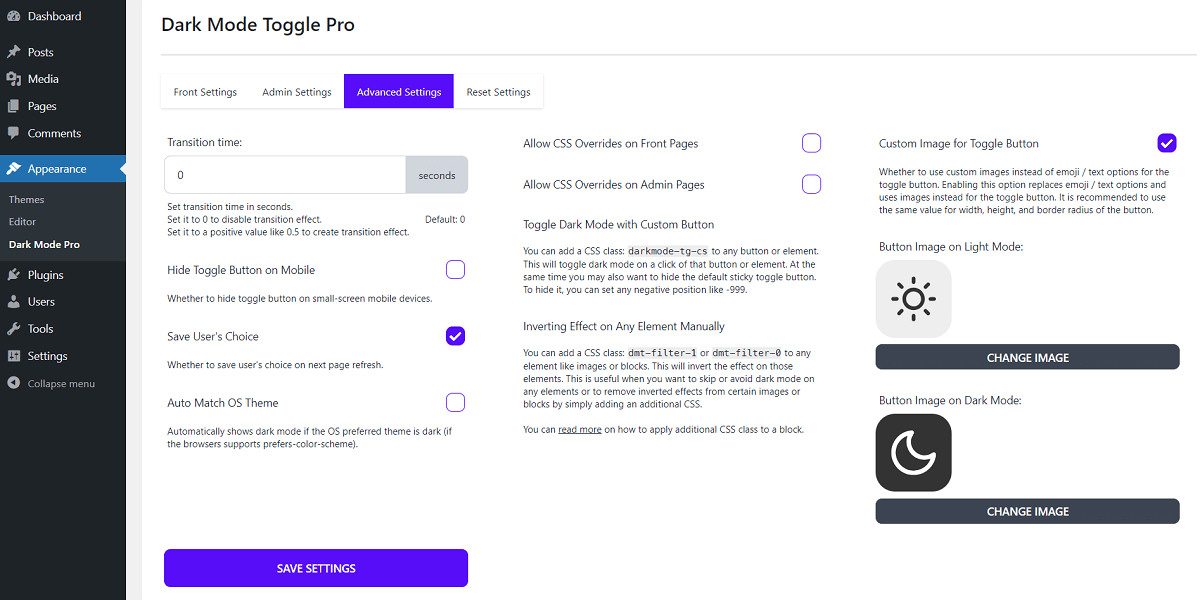Click the Posts pin icon
This screenshot has width=1200, height=600.
14,52
